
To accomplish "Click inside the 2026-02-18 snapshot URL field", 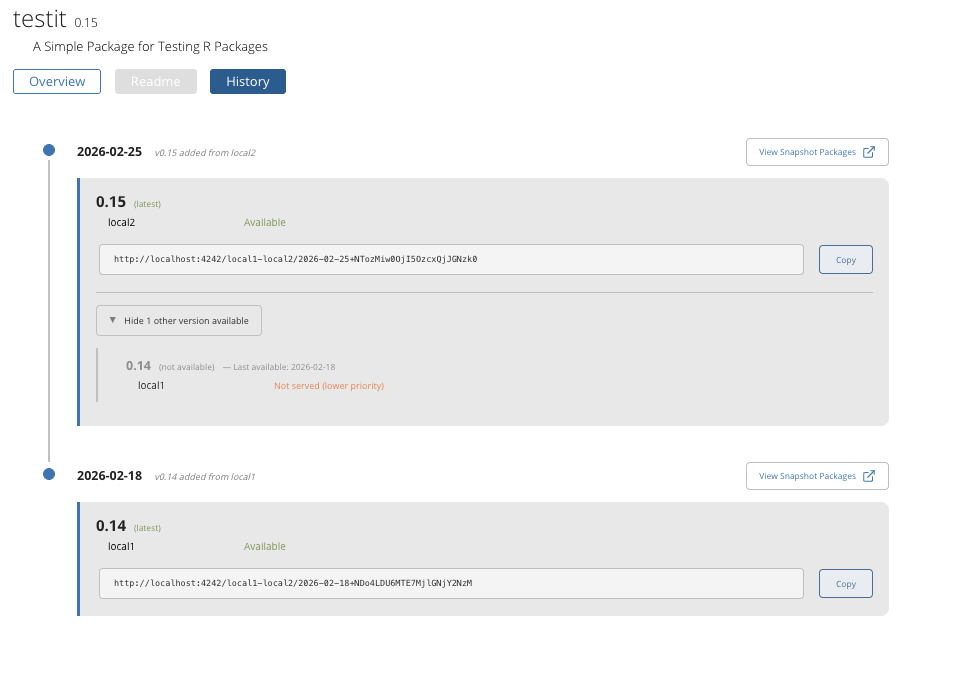I will tap(451, 583).
